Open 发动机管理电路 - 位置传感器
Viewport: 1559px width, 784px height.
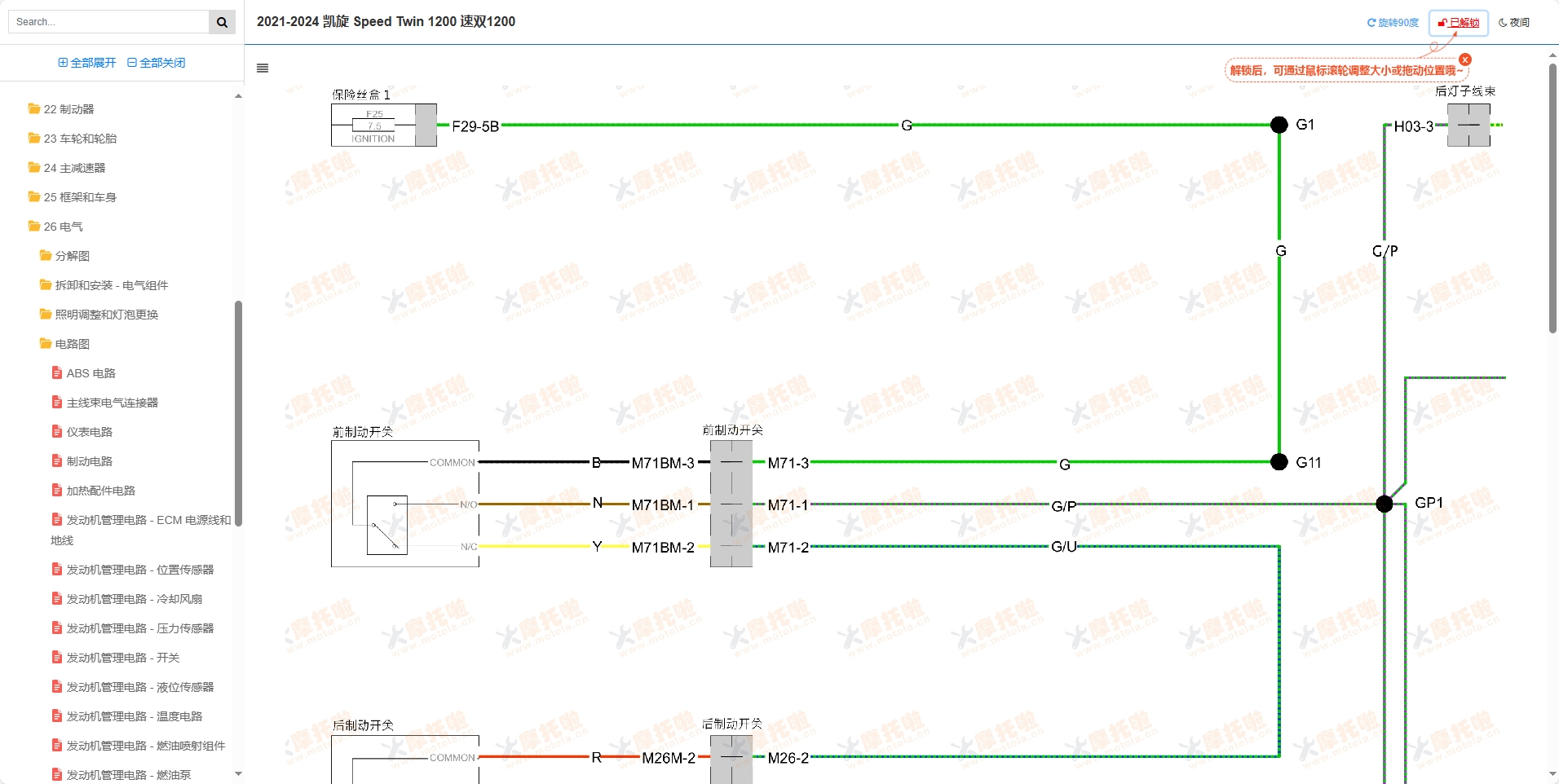pyautogui.click(x=139, y=570)
